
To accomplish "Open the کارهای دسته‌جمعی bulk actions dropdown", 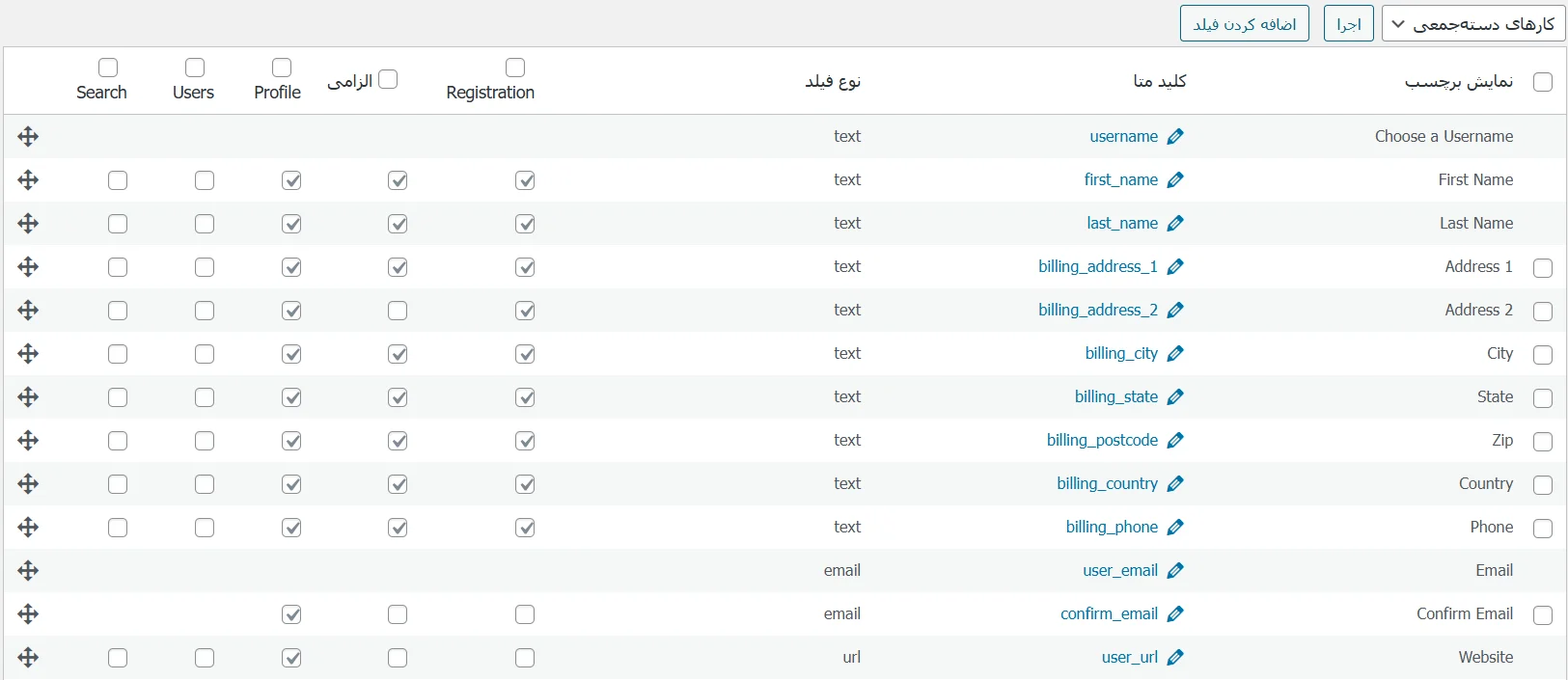I will tap(1472, 24).
